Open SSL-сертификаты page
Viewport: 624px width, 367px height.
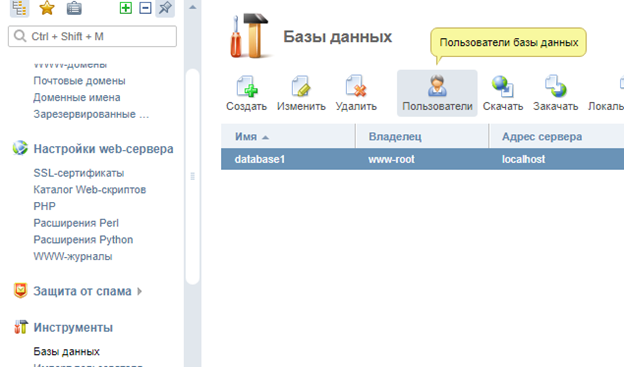(78, 173)
